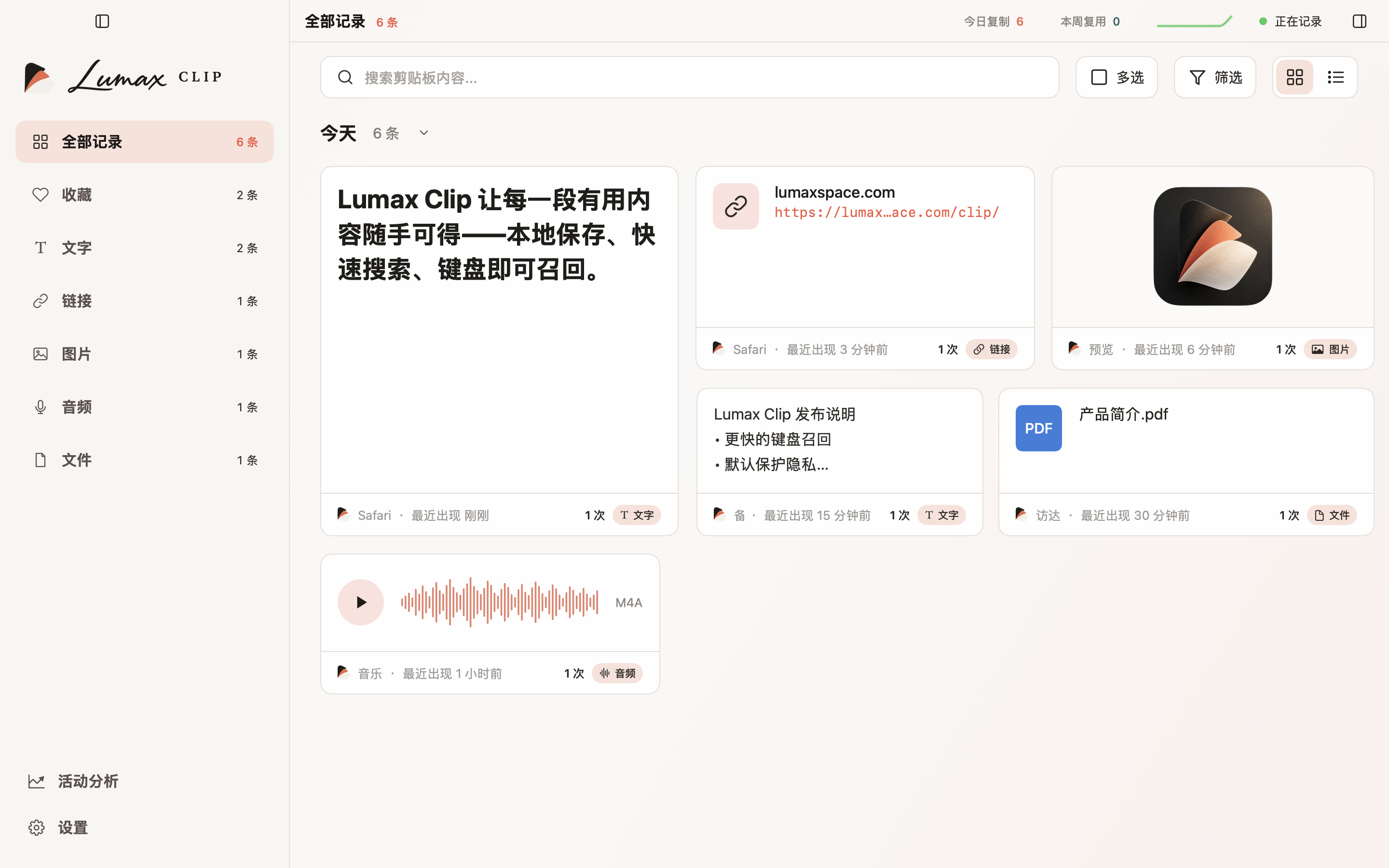
Task: Collapse the 今天 section chevron
Action: click(x=423, y=133)
